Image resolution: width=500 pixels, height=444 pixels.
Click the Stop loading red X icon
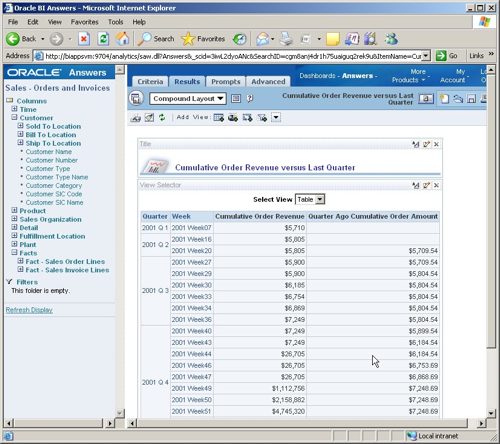[84, 39]
